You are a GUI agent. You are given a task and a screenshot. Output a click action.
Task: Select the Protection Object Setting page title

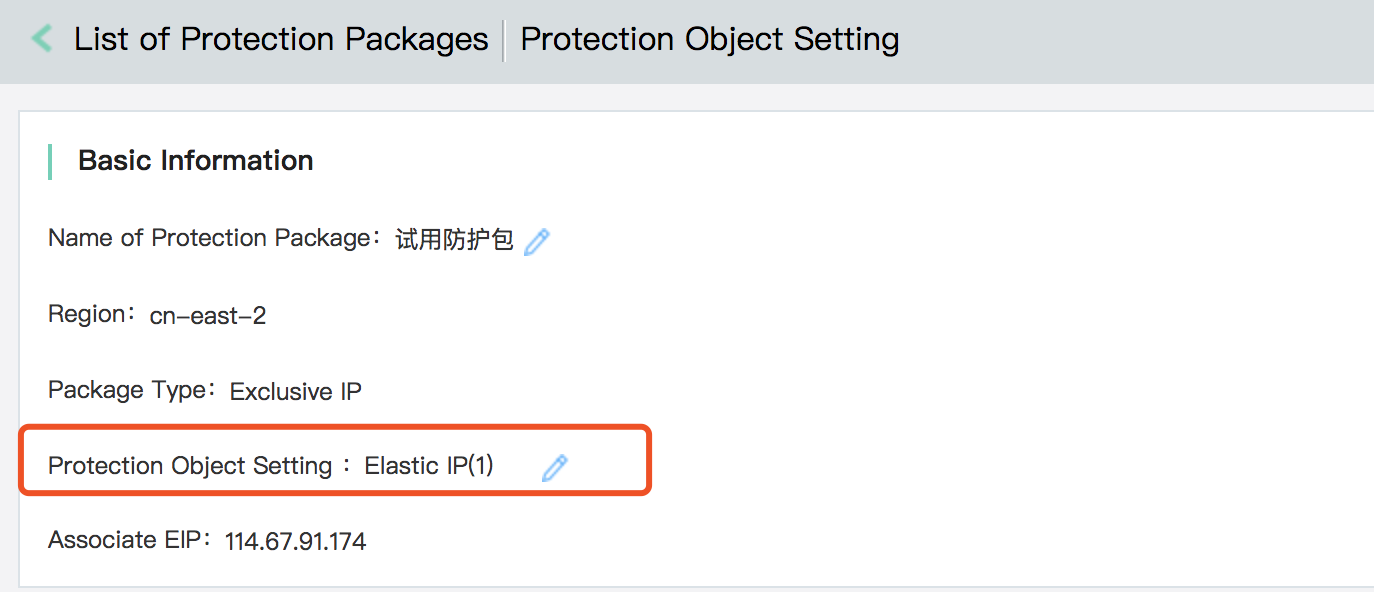710,39
